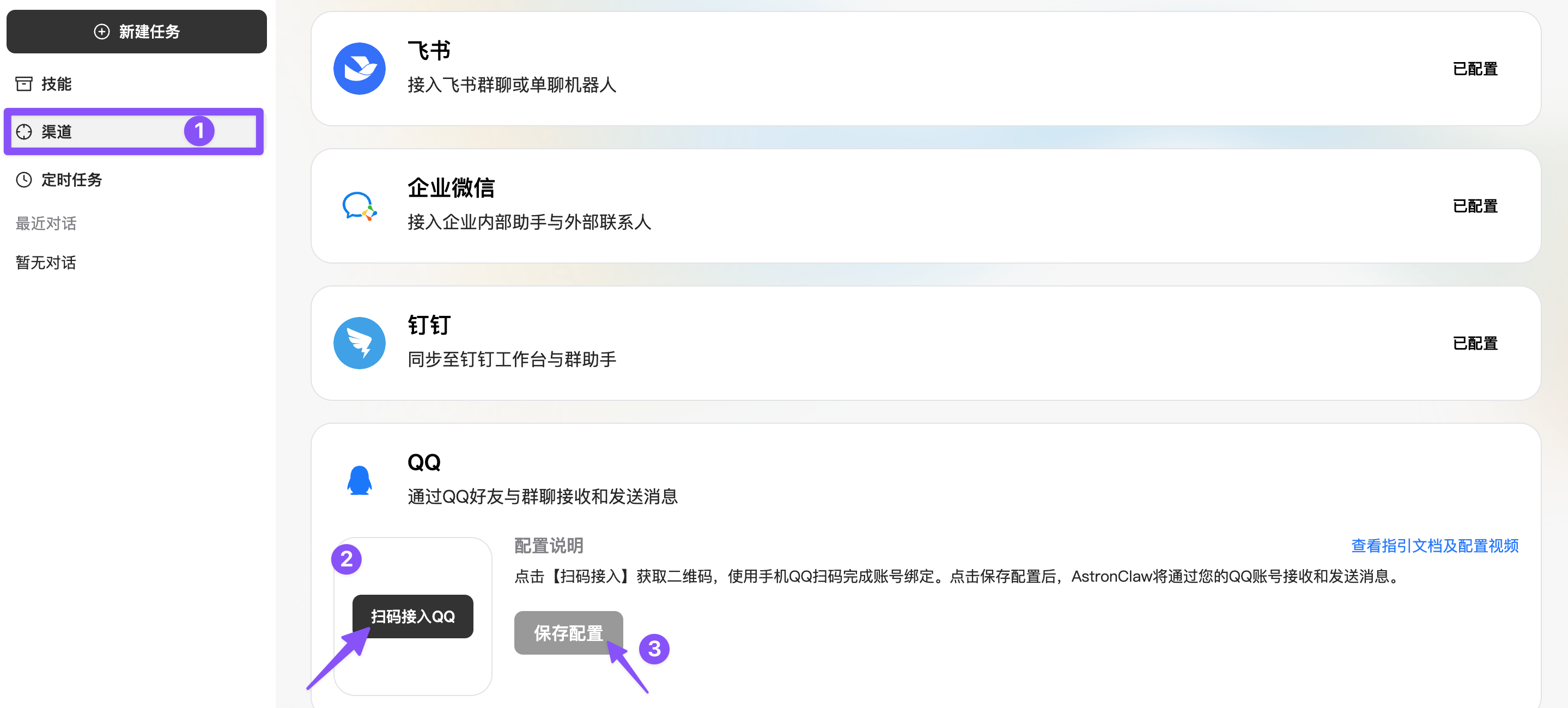Click the 渠道 circular icon in sidebar
This screenshot has width=1568, height=708.
(x=24, y=131)
